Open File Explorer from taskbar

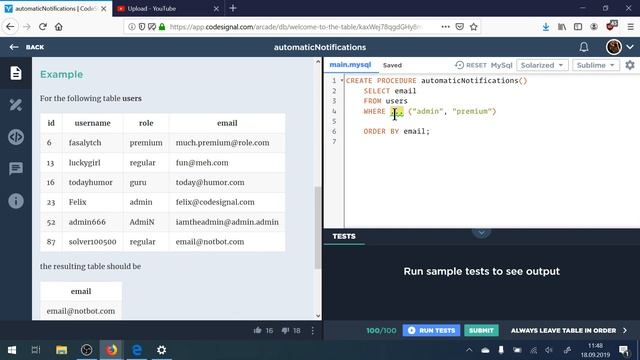62,350
